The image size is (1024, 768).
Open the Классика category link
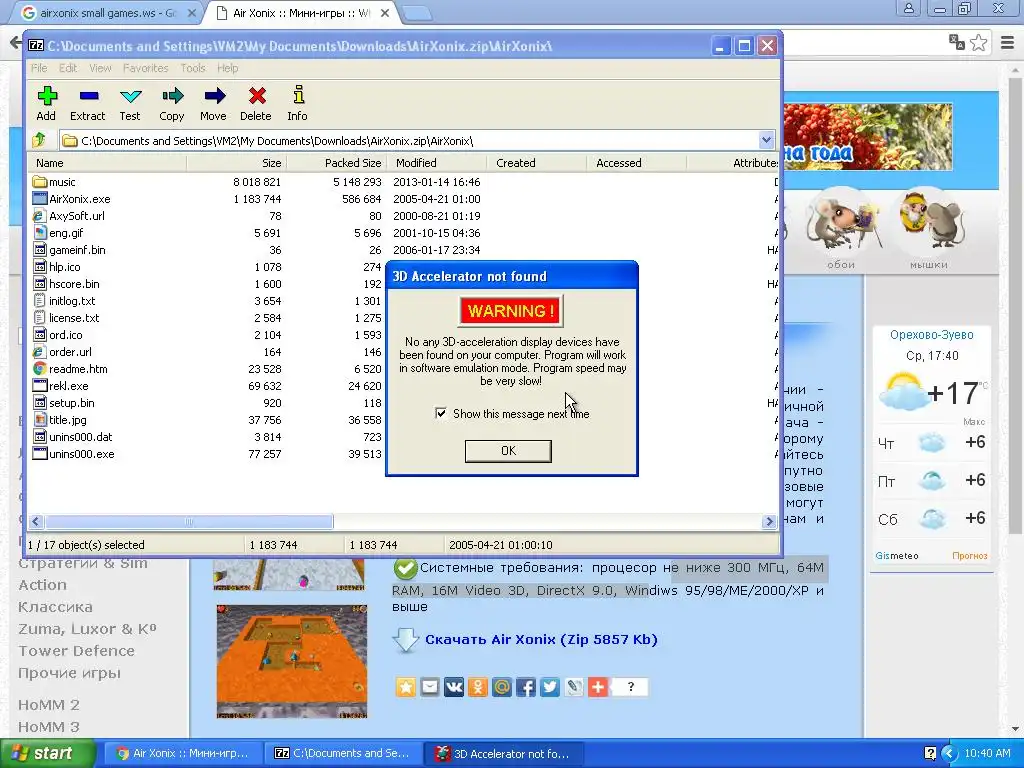tap(56, 607)
